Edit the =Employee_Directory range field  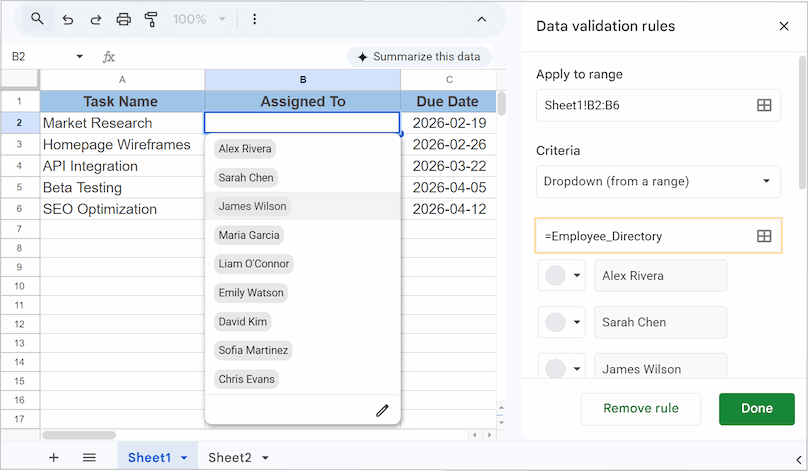[x=658, y=236]
